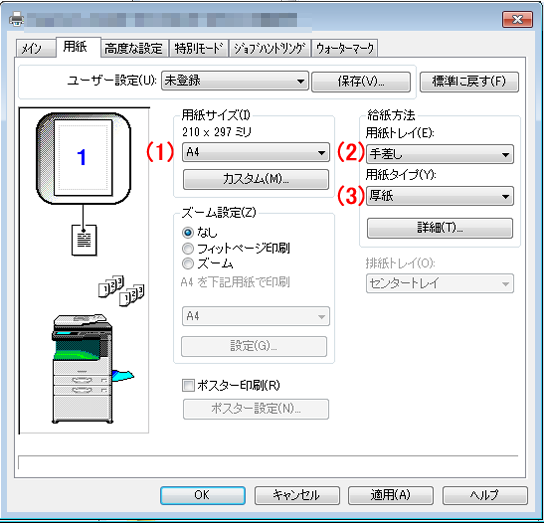
Task: Click the printer icon in the title bar
Action: (16, 19)
